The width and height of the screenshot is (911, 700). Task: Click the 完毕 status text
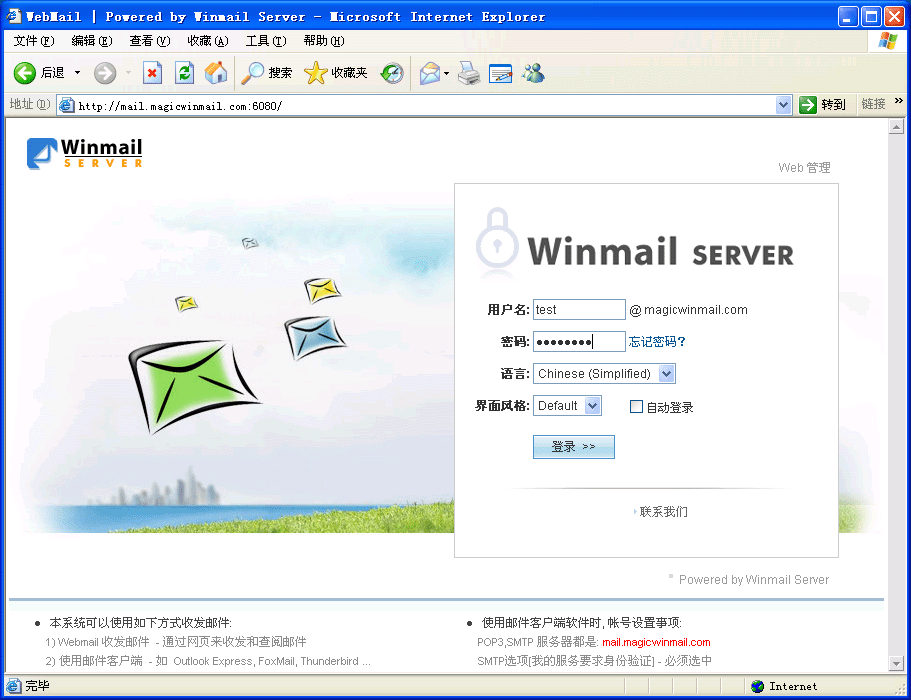coord(37,686)
